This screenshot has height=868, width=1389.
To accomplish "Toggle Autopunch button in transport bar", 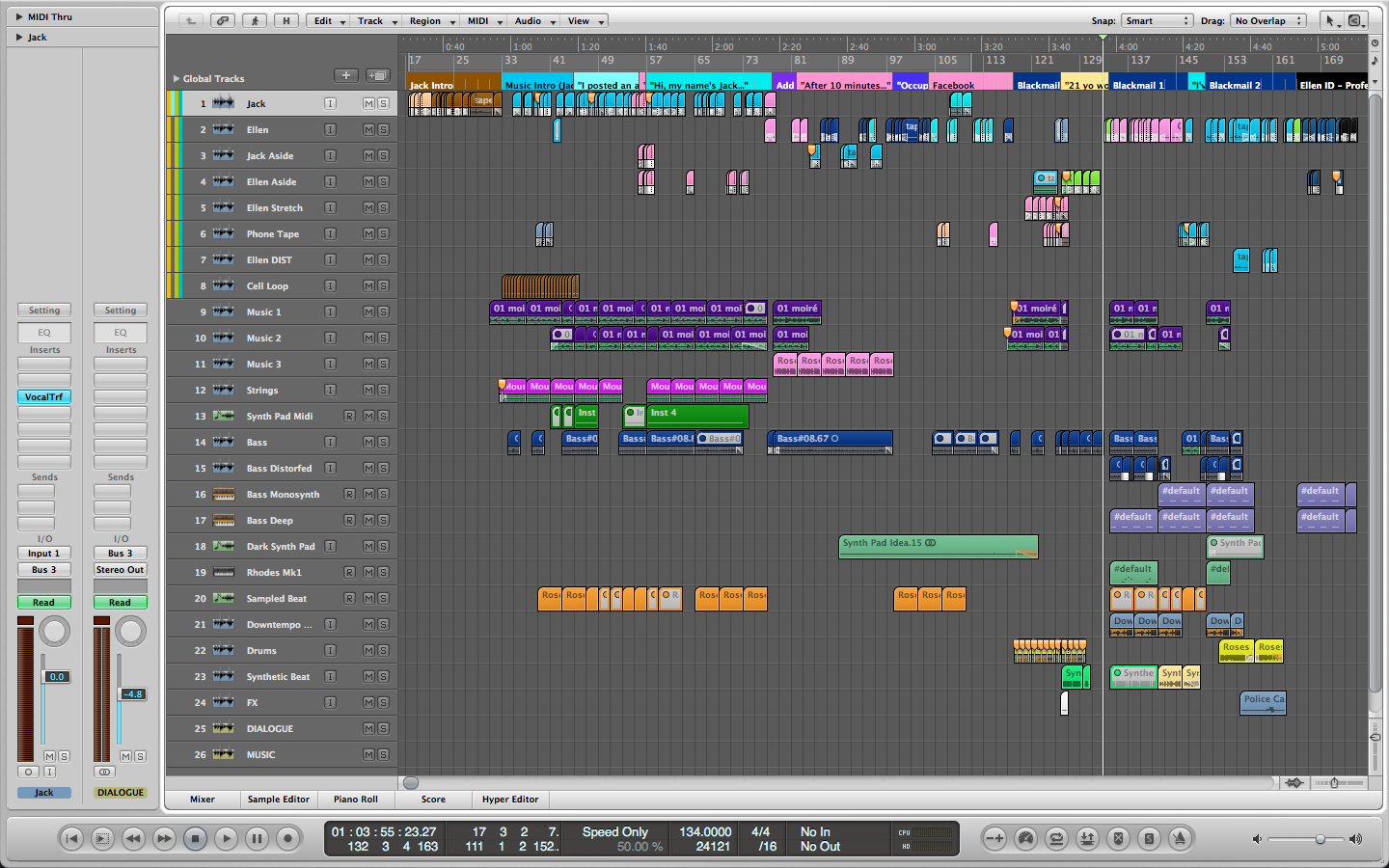I will pos(1087,839).
